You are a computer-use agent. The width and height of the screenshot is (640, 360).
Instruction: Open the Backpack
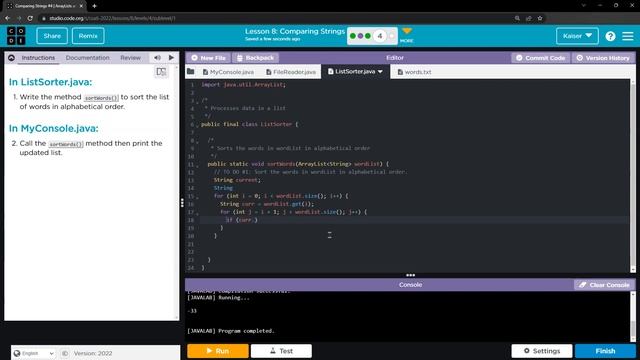point(256,58)
